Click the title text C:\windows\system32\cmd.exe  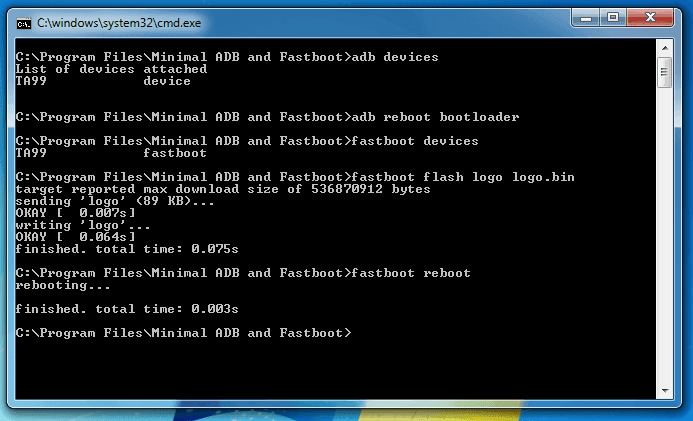(119, 23)
